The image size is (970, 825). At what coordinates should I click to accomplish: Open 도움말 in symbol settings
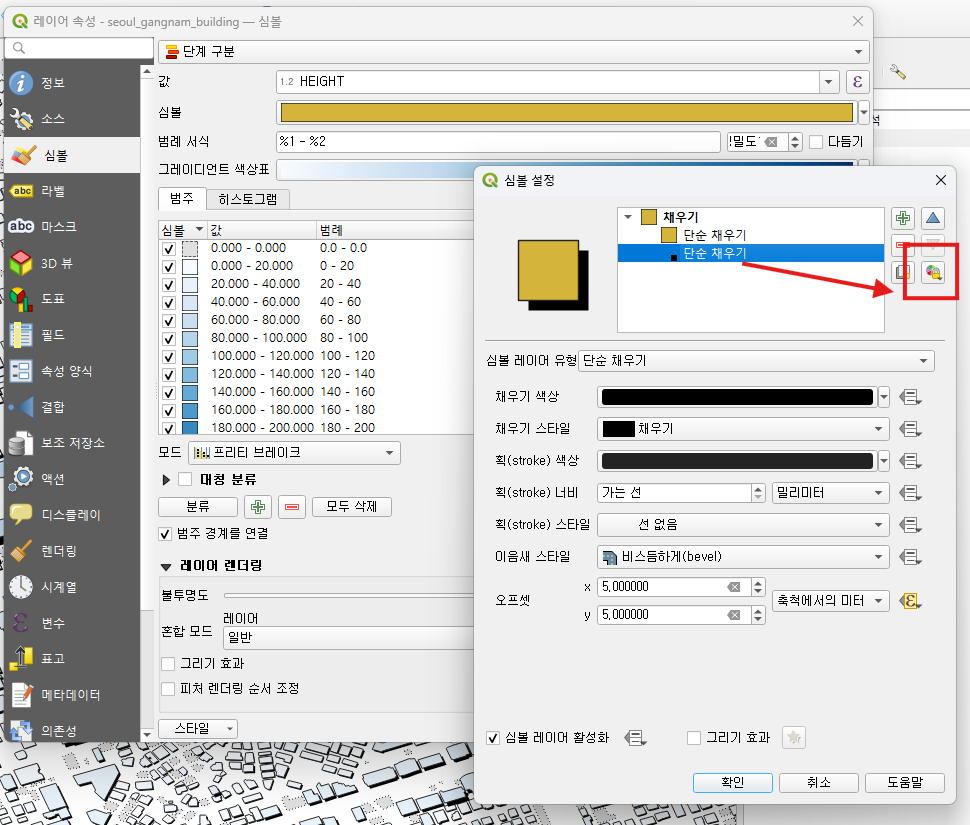[x=904, y=783]
